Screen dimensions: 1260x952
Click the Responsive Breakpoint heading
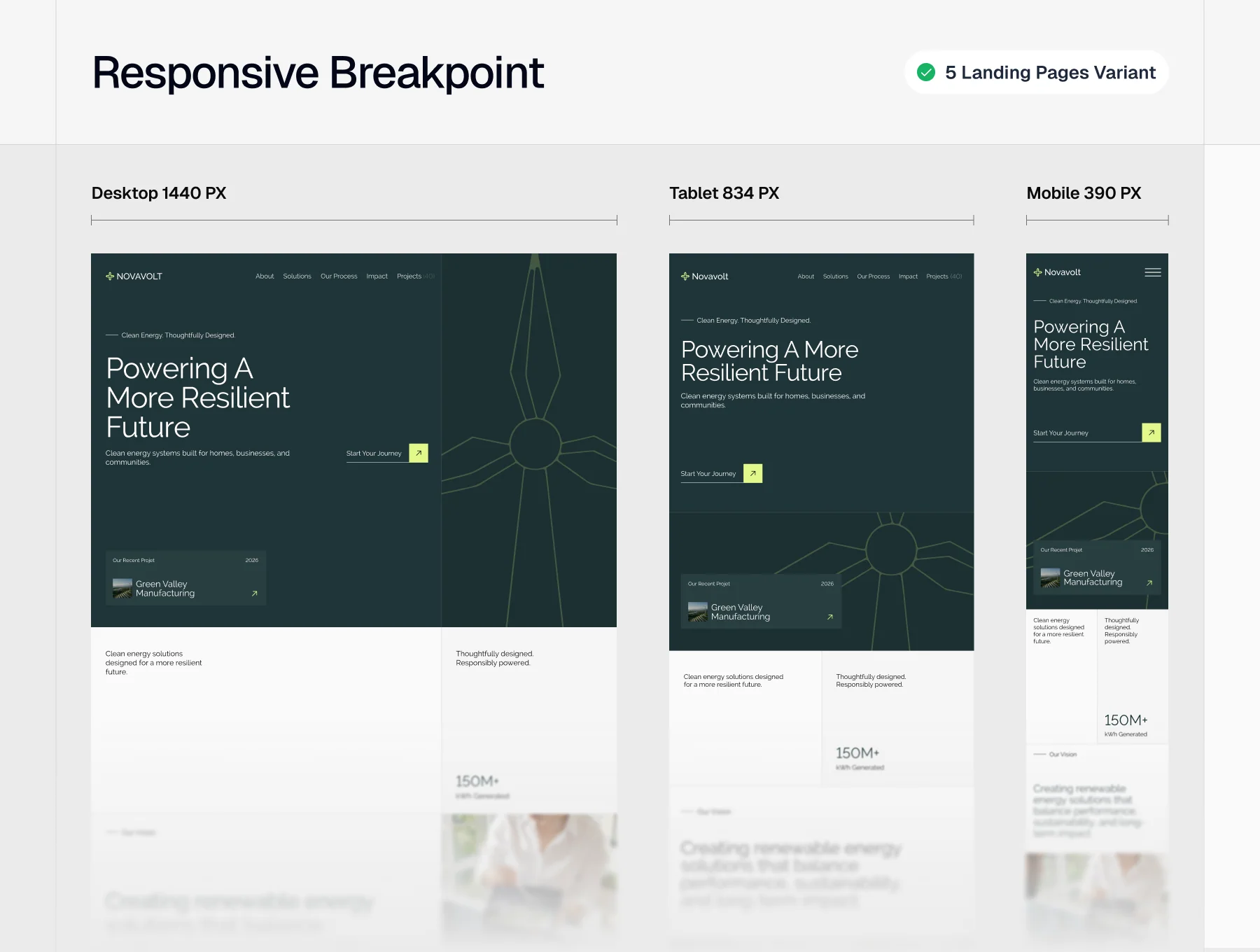click(318, 72)
